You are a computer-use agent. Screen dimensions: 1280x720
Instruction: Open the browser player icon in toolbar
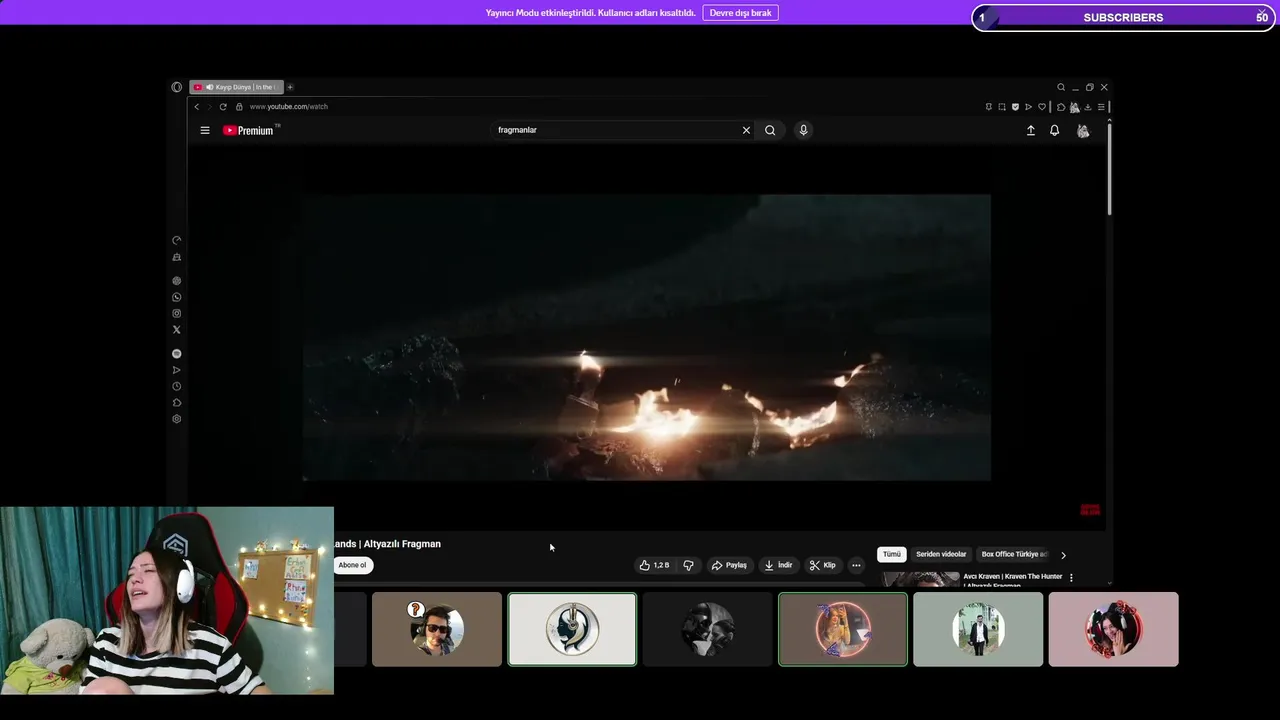point(1028,107)
